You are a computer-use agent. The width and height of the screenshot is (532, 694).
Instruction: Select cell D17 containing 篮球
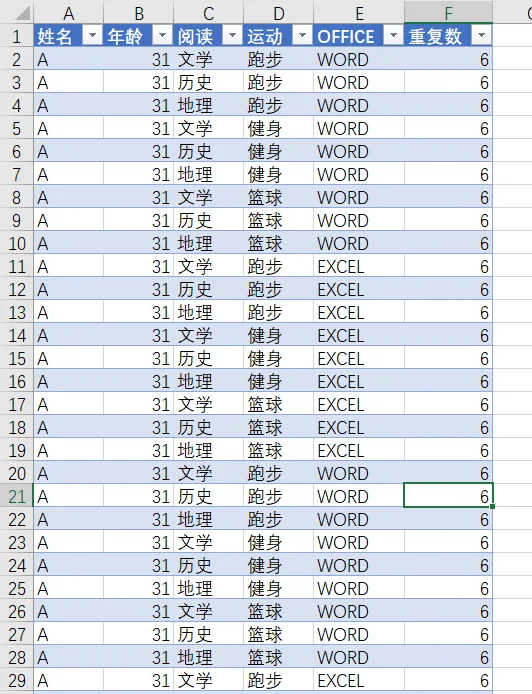pyautogui.click(x=278, y=405)
